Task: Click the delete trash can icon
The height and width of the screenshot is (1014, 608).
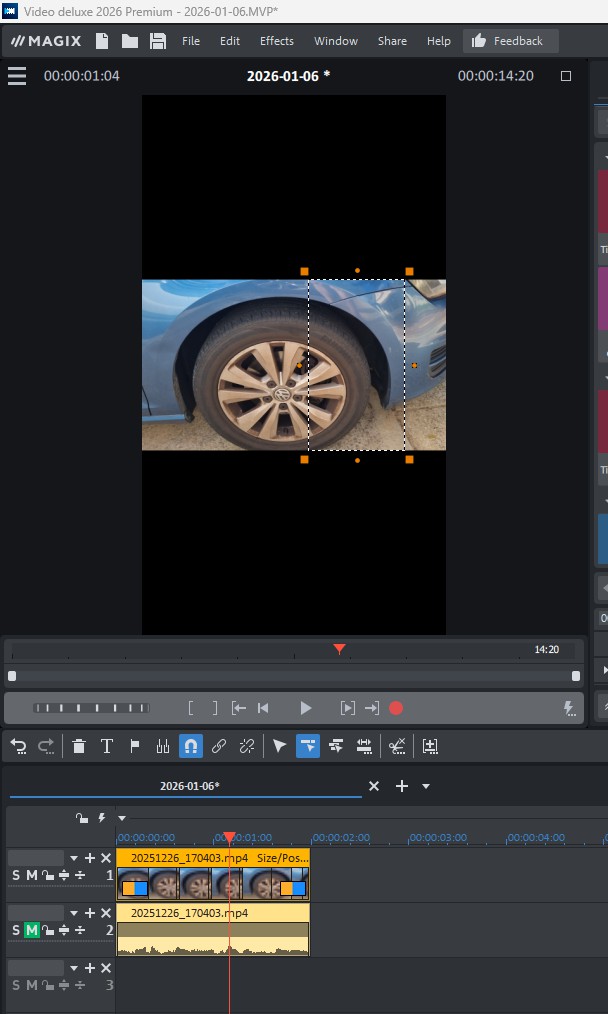Action: point(79,746)
